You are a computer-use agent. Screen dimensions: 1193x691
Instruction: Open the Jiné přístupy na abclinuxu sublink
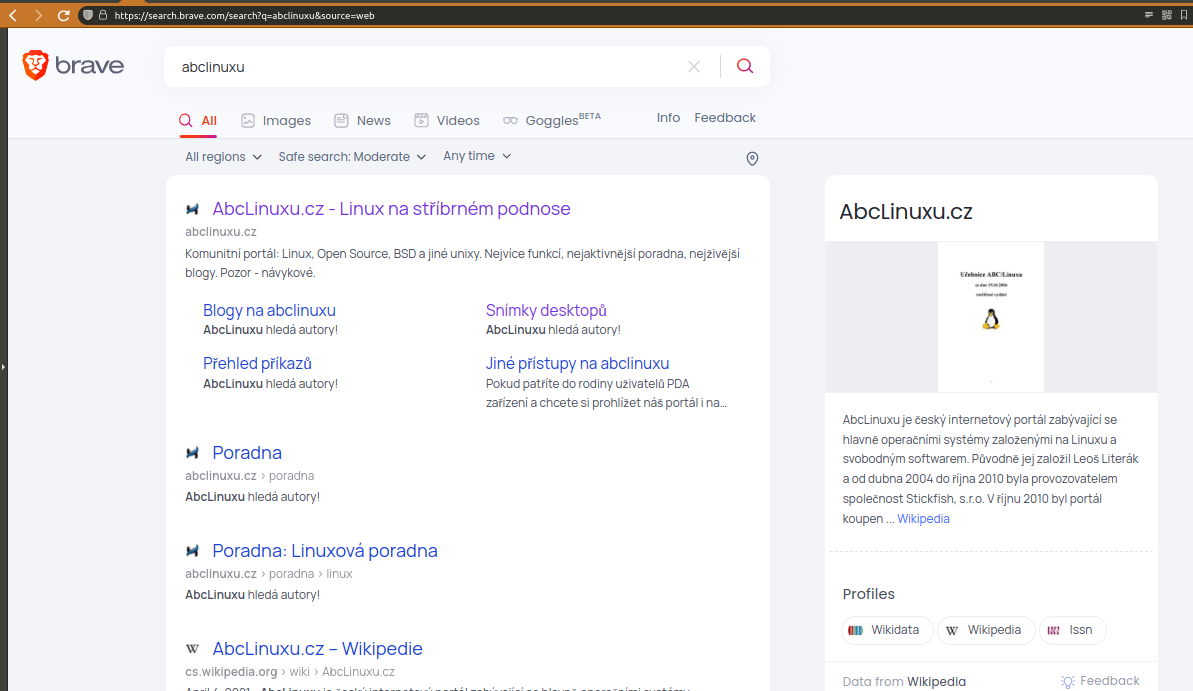pyautogui.click(x=577, y=364)
